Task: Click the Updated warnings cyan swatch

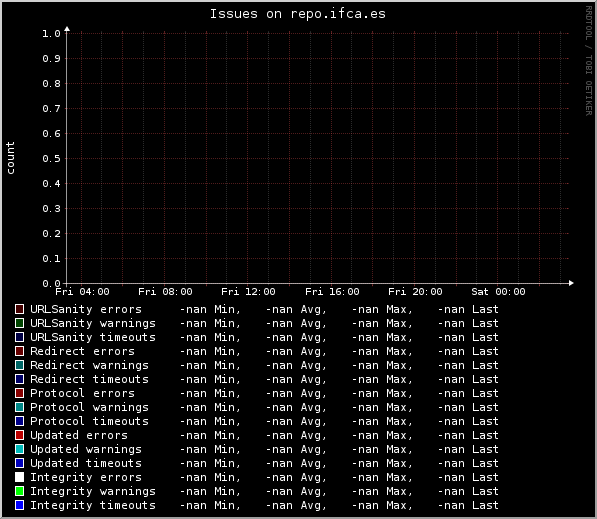Action: pyautogui.click(x=19, y=449)
